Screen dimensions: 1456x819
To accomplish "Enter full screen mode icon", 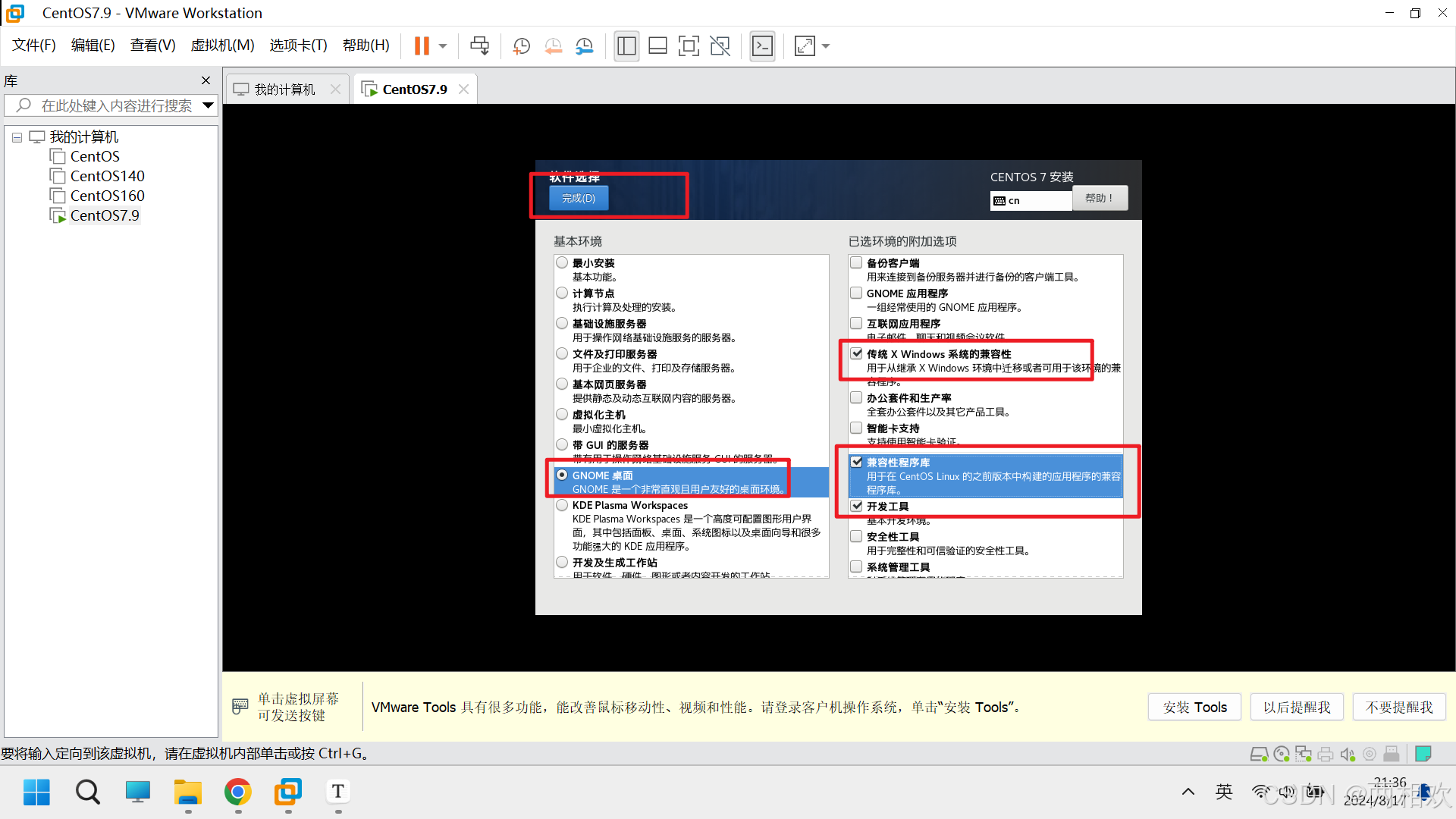I will tap(689, 46).
